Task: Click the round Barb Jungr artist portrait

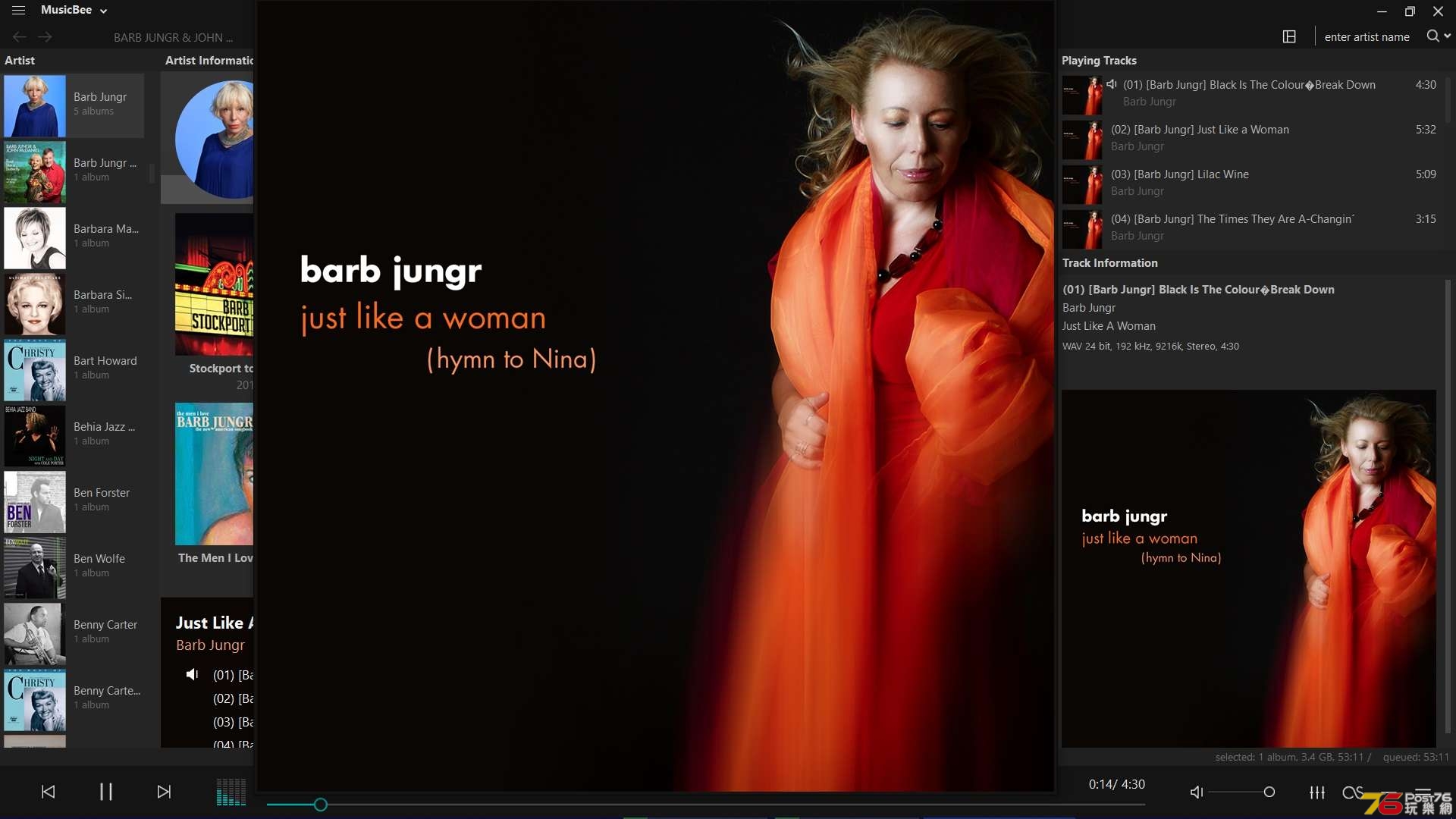Action: tap(215, 140)
